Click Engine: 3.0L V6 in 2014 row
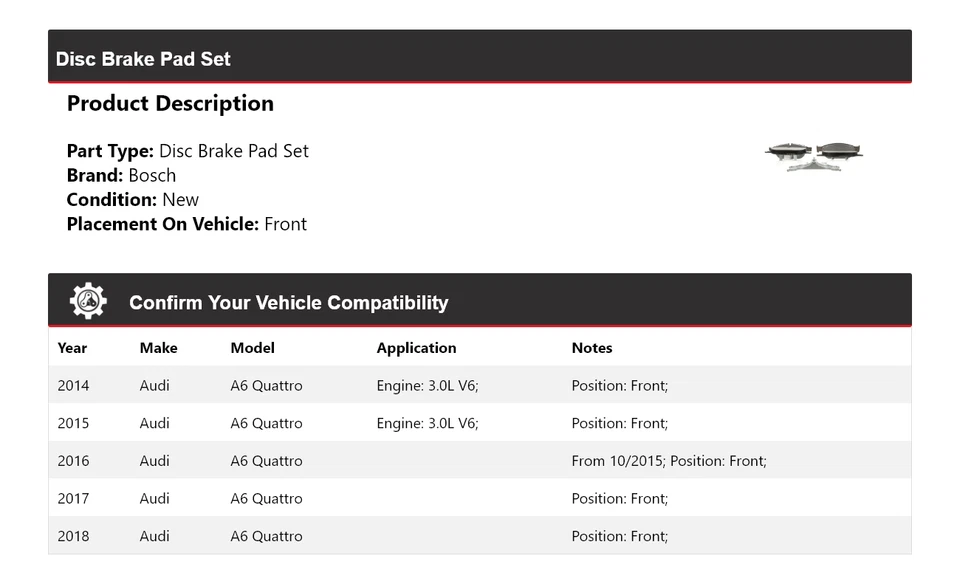960x584 pixels. pyautogui.click(x=427, y=386)
